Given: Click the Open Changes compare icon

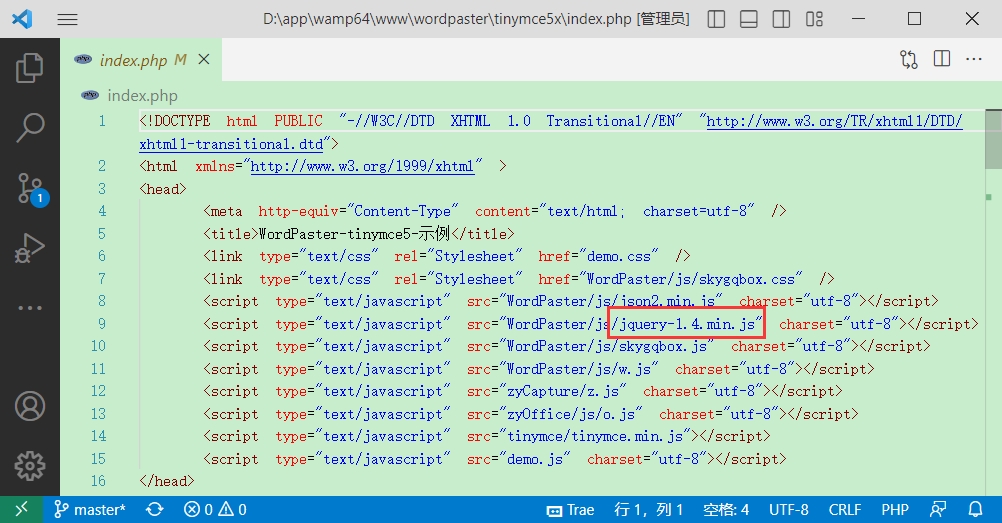Looking at the screenshot, I should tap(908, 60).
